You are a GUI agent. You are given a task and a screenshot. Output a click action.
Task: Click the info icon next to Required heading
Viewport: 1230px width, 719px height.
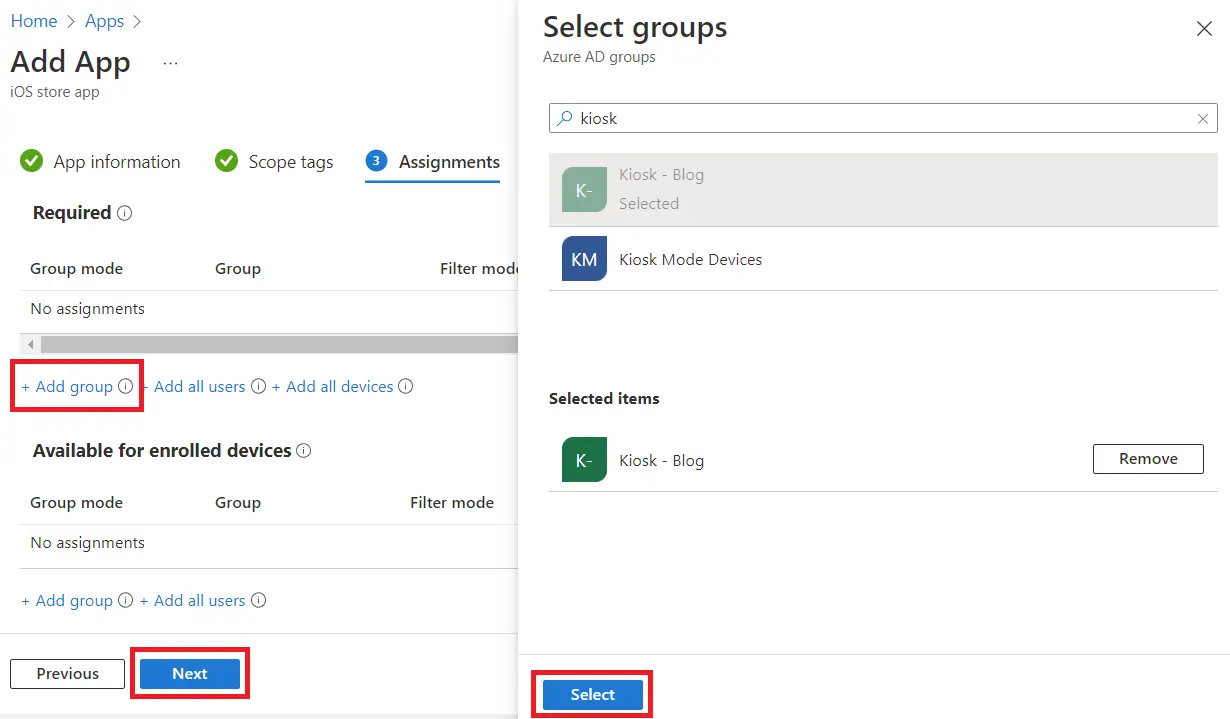125,213
